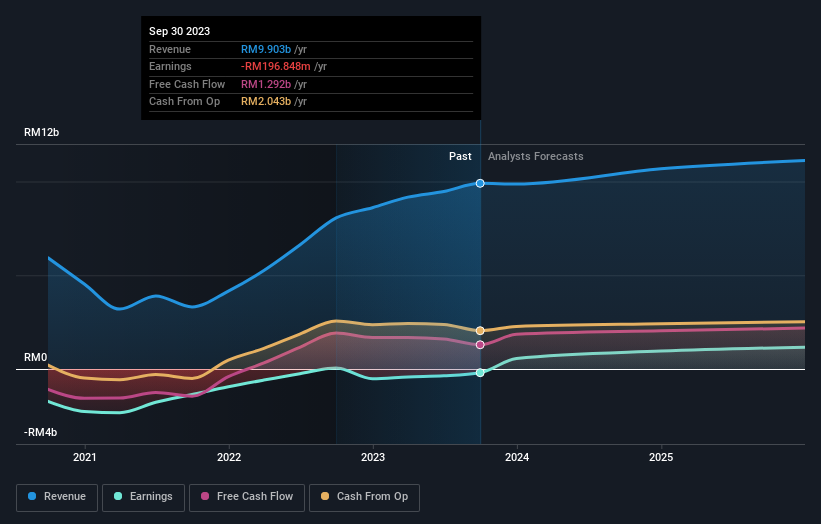
Task: Click the Past label on chart
Action: point(460,156)
